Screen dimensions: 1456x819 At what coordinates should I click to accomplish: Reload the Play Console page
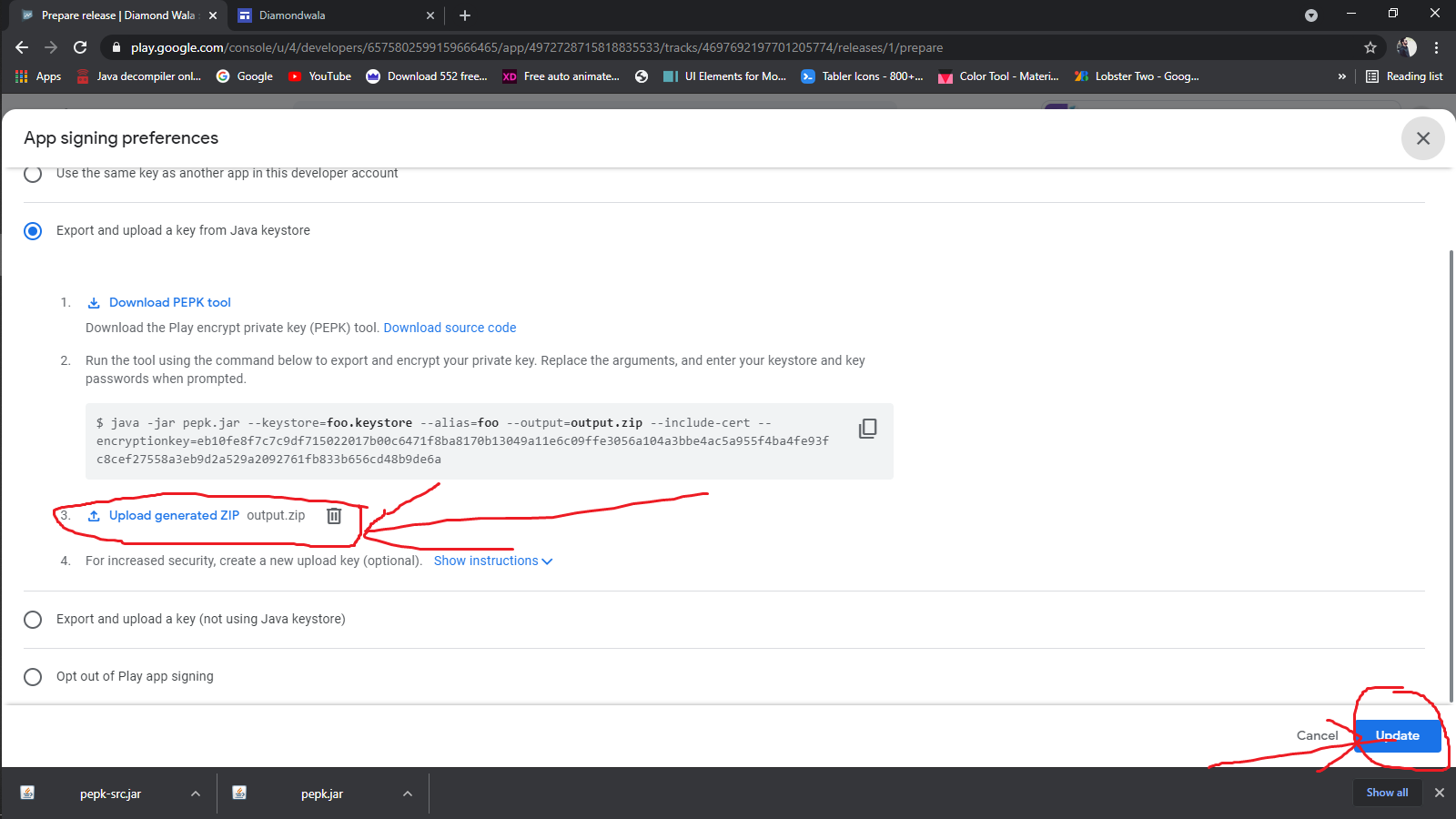(x=80, y=47)
